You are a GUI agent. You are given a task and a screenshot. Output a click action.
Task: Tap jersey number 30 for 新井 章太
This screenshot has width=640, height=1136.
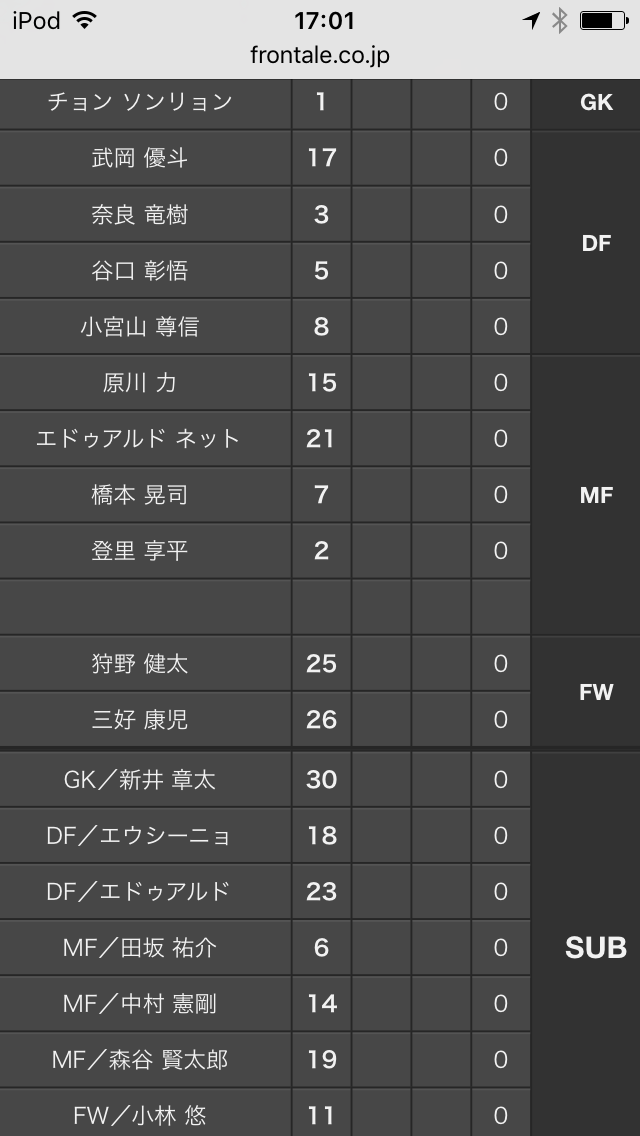[x=321, y=780]
